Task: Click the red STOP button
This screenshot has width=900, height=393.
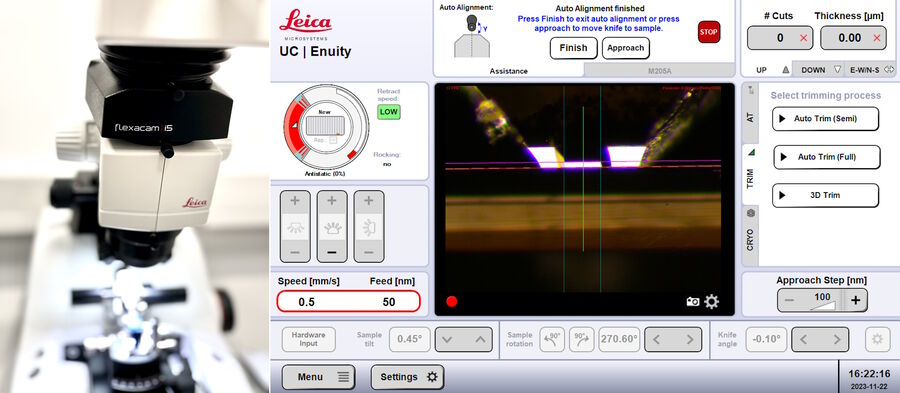Action: click(x=708, y=32)
